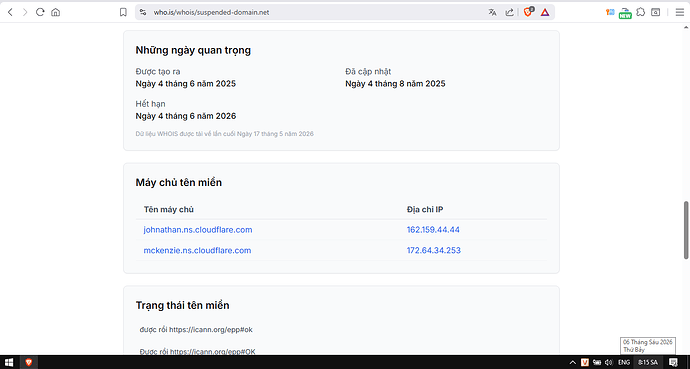Viewport: 690px width, 369px height.
Task: Click the 'Tên máy chủ' column header
Action: [x=169, y=209]
